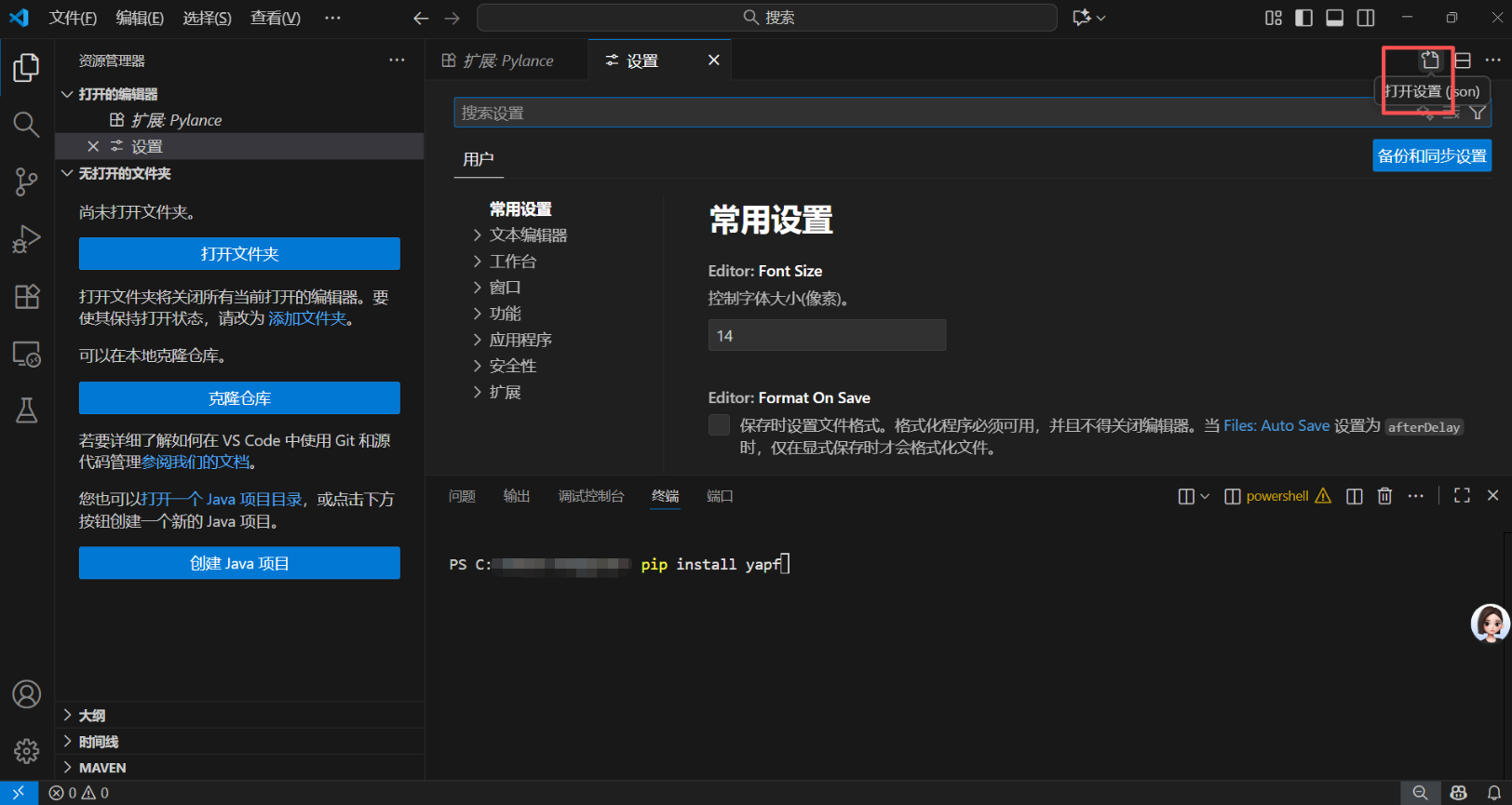Enable the Format On Save checkbox
Image resolution: width=1512 pixels, height=805 pixels.
coord(719,425)
